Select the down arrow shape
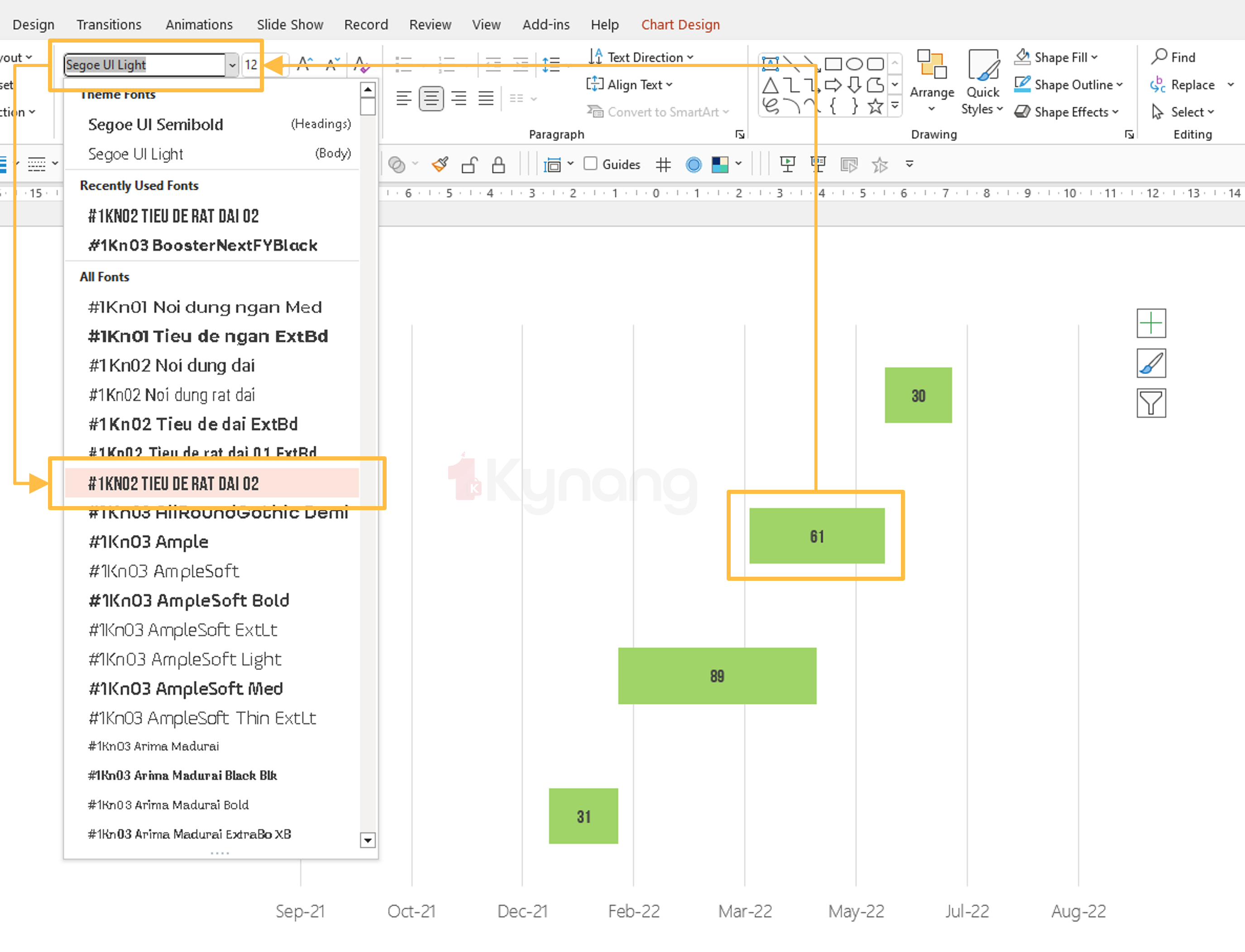1245x952 pixels. [855, 86]
